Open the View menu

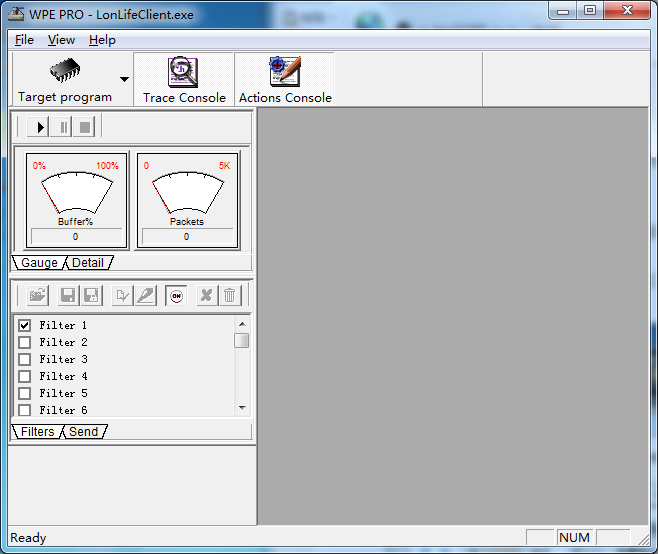(x=61, y=40)
